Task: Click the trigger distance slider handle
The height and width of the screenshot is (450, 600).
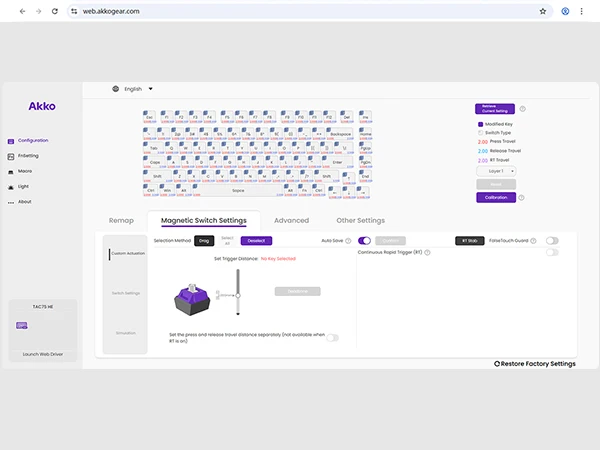Action: (238, 295)
